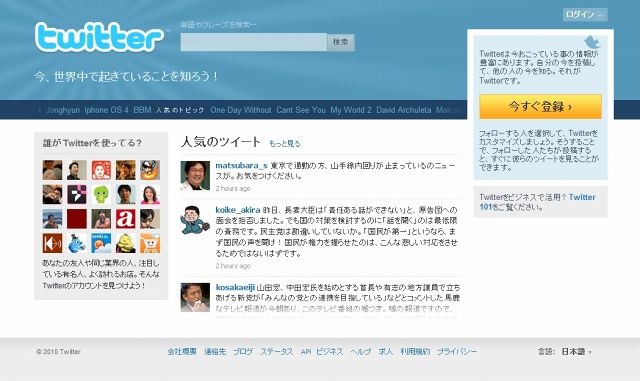640x381 pixels.
Task: Click © 2010 Twitter copyright text
Action: [58, 352]
